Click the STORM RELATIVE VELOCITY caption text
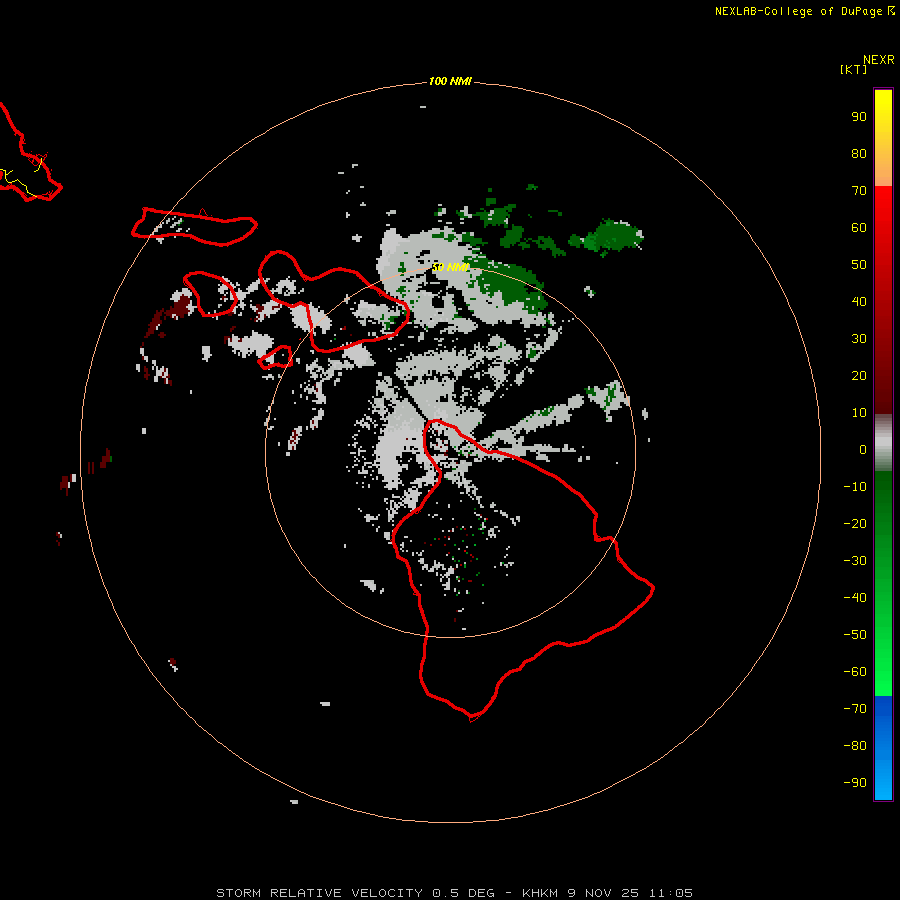900x900 pixels. pyautogui.click(x=319, y=893)
